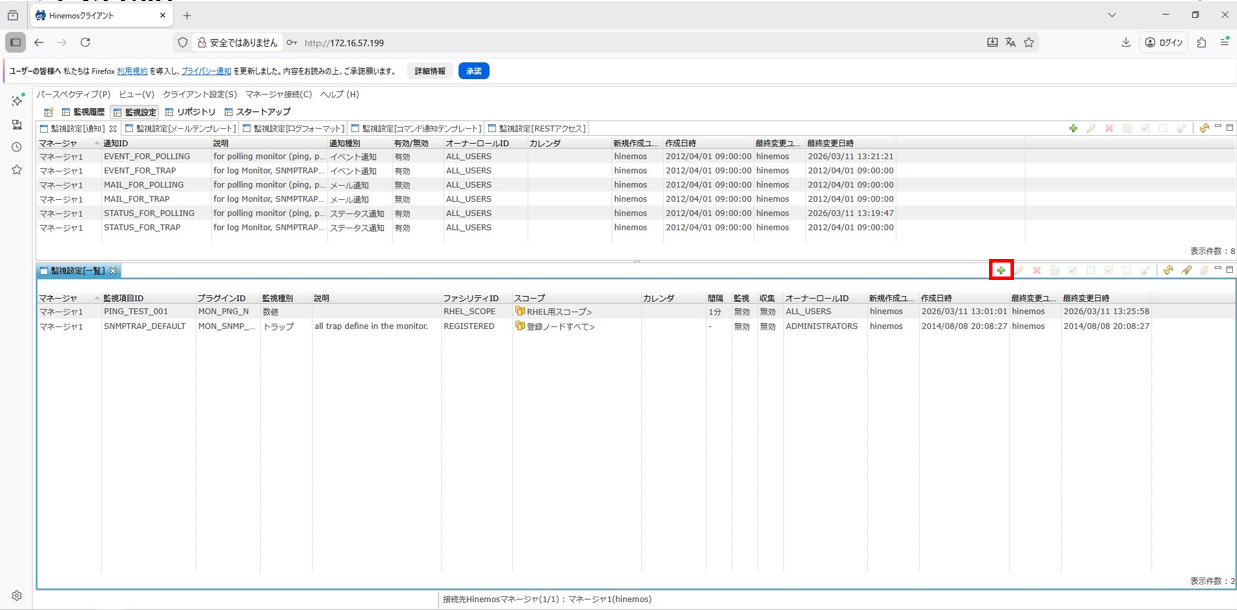The width and height of the screenshot is (1237, 610).
Task: Click green plus icon in monitor list toolbar
Action: coord(1000,270)
